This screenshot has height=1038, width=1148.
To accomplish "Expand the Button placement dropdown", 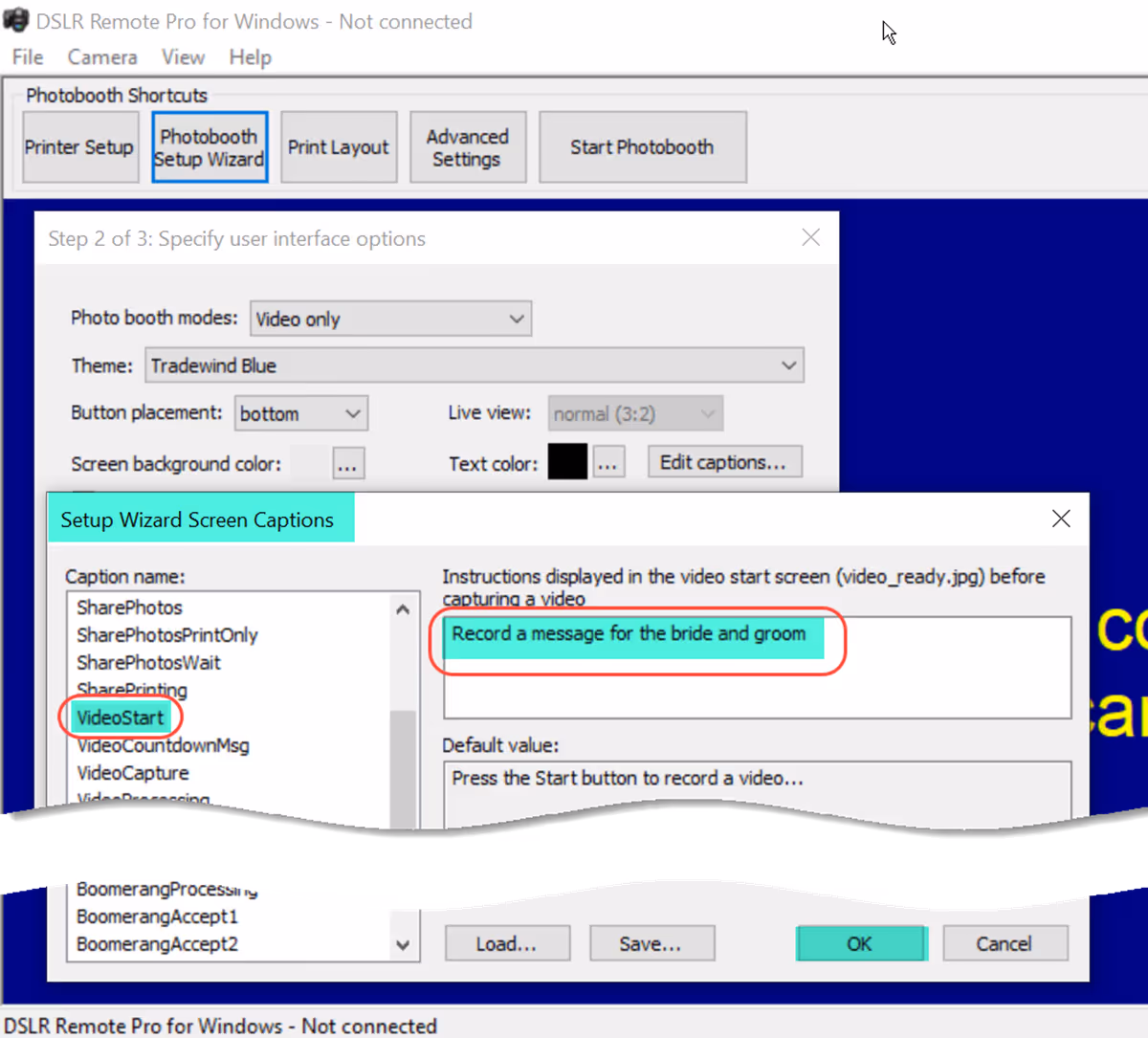I will (301, 413).
